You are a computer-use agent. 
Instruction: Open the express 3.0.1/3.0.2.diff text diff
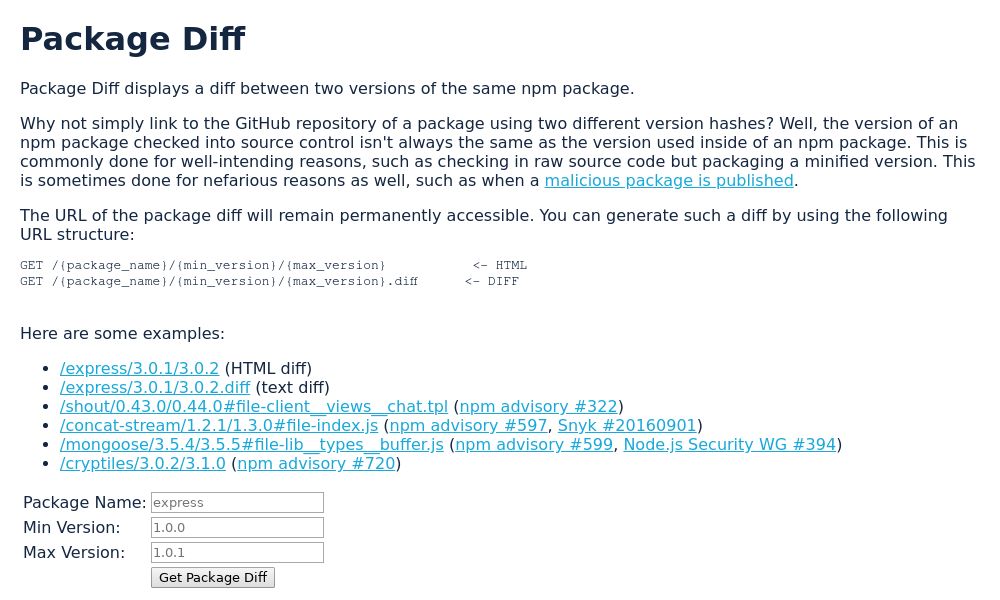155,387
